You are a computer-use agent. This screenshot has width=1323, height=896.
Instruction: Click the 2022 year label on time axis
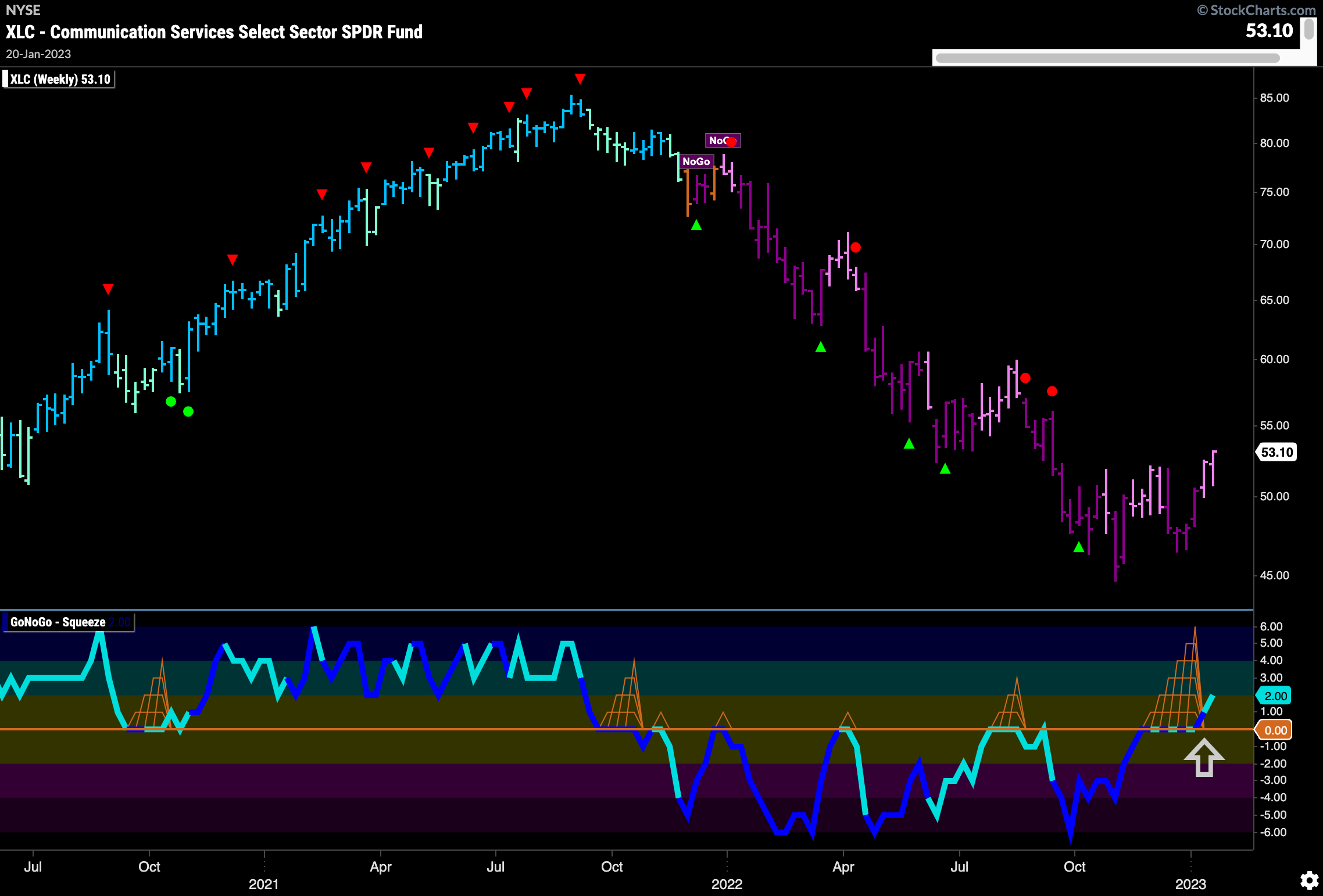coord(727,884)
